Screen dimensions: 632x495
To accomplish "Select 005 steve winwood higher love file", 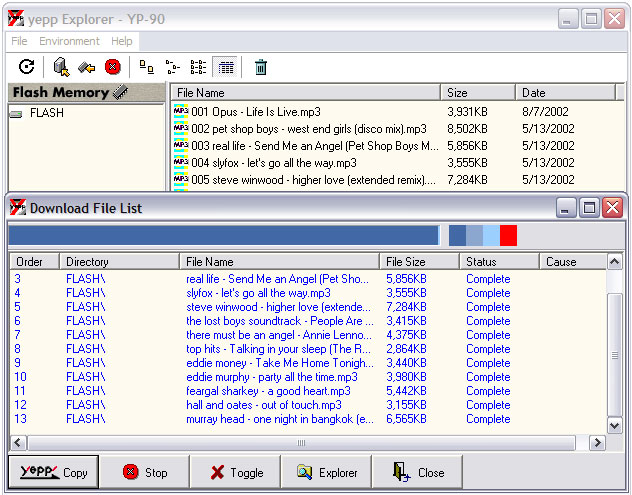I will point(314,180).
